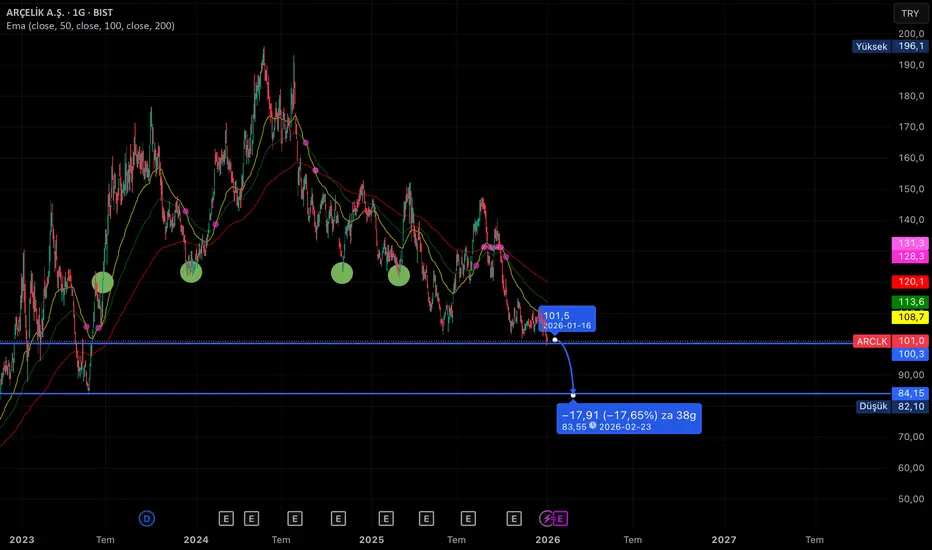Image resolution: width=932 pixels, height=550 pixels.
Task: Click the purple E earnings marker
Action: [x=560, y=518]
